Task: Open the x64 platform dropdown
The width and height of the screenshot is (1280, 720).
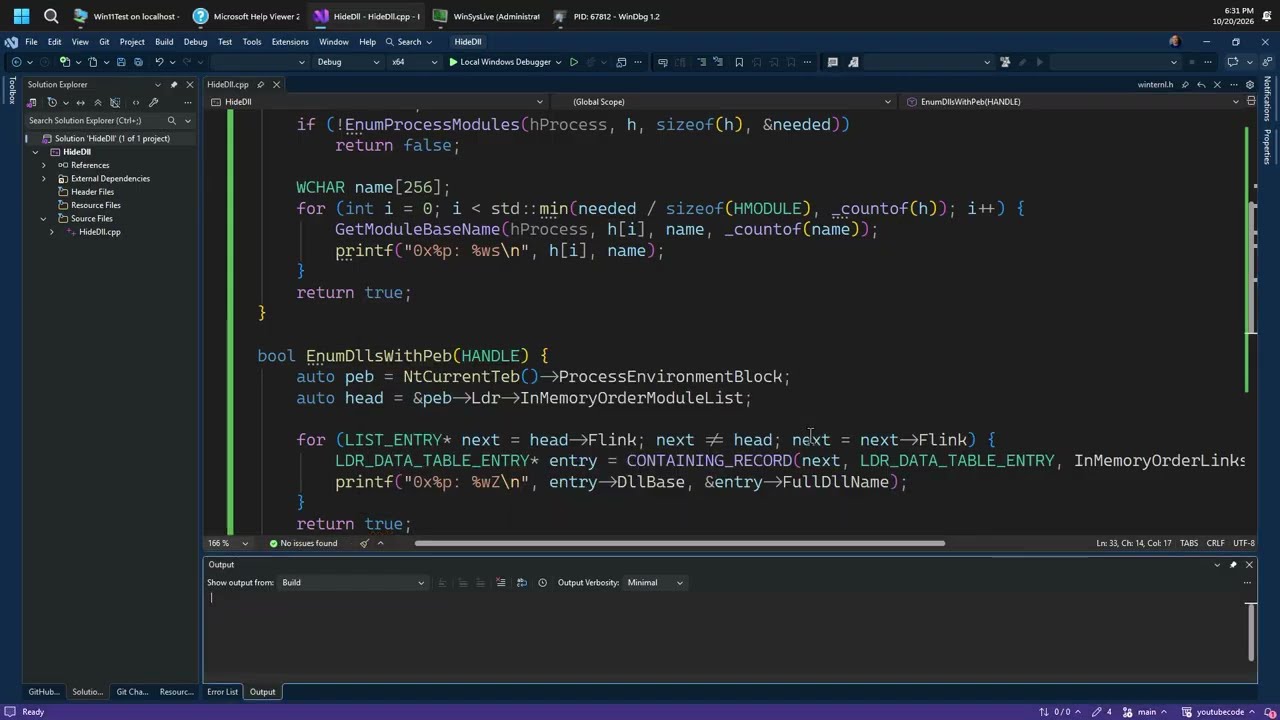Action: (414, 62)
